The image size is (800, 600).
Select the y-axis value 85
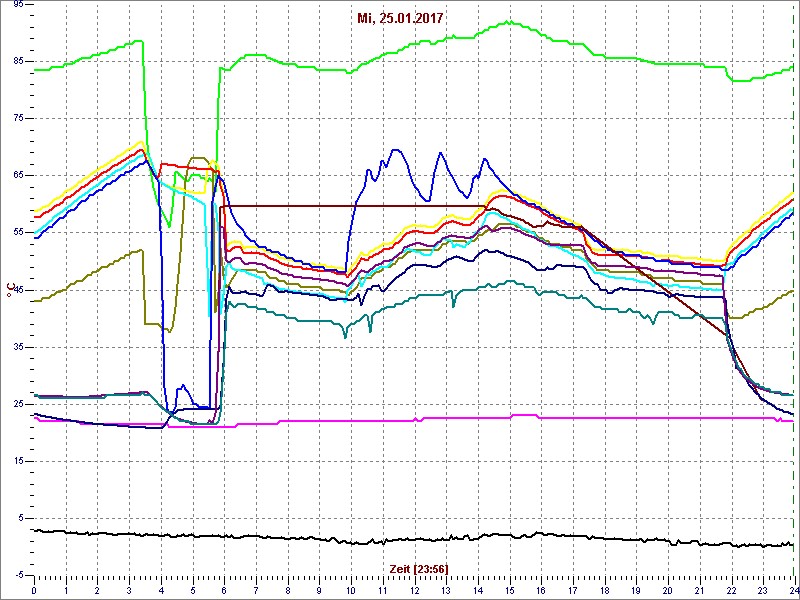coord(17,61)
